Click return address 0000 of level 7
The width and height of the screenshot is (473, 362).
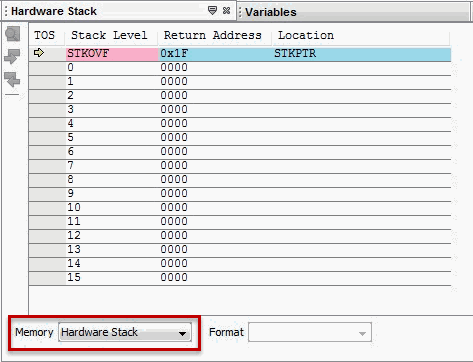(x=174, y=166)
